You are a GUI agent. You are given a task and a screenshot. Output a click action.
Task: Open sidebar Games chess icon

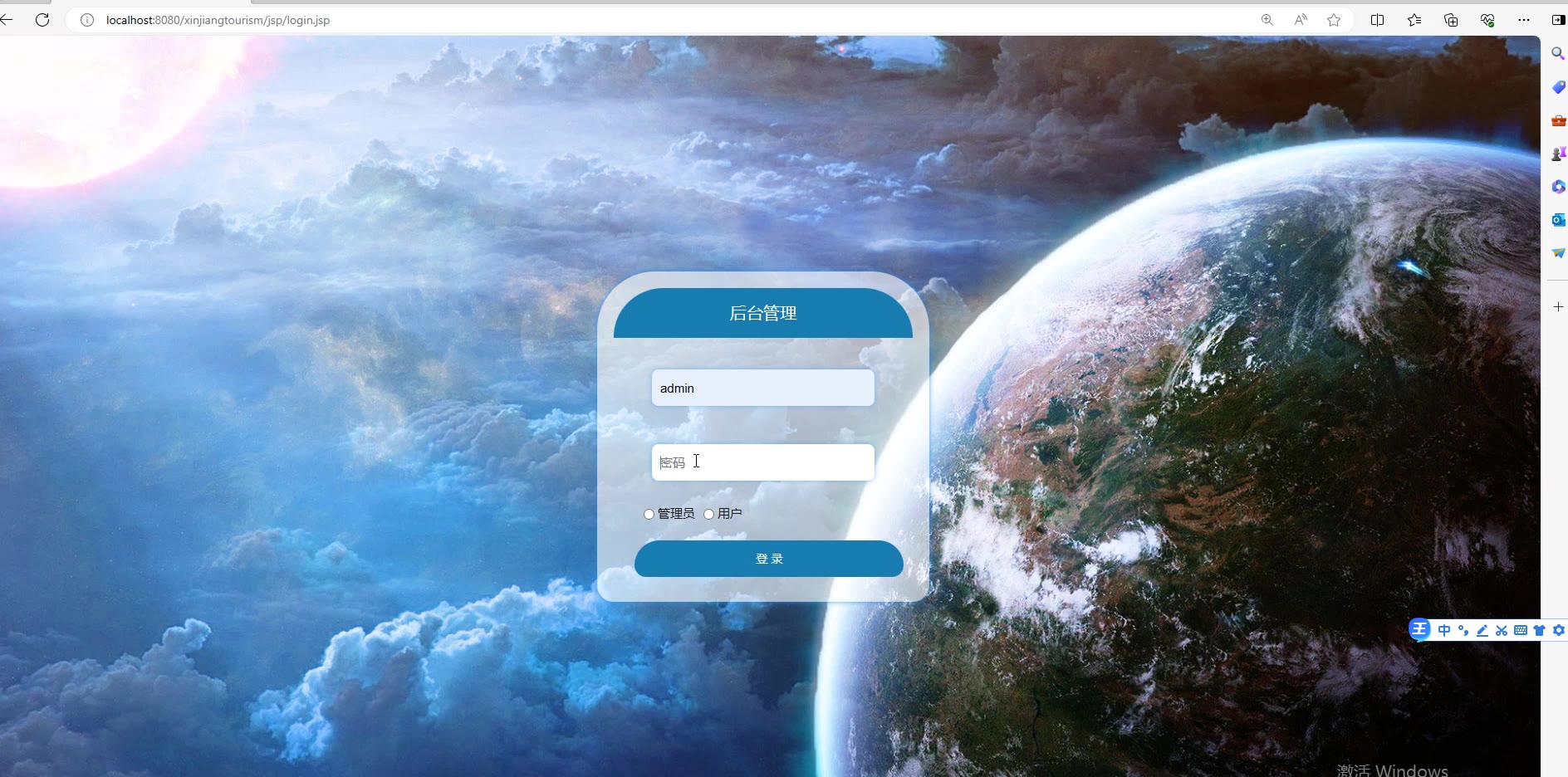[x=1558, y=154]
